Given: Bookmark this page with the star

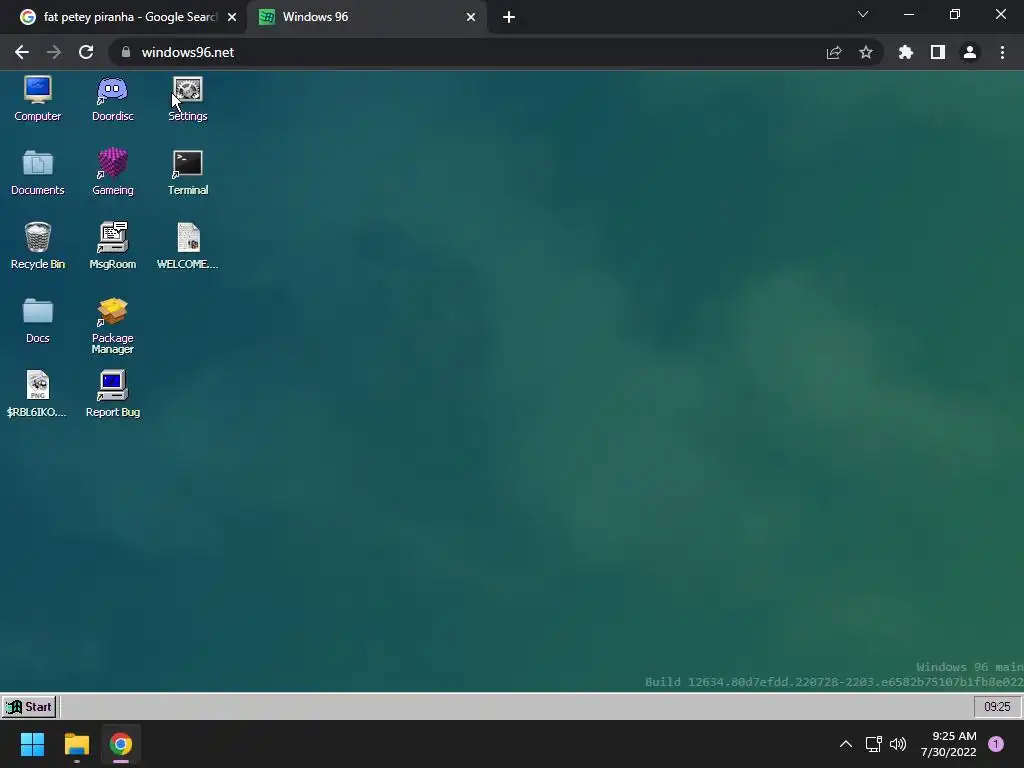Looking at the screenshot, I should pos(866,52).
